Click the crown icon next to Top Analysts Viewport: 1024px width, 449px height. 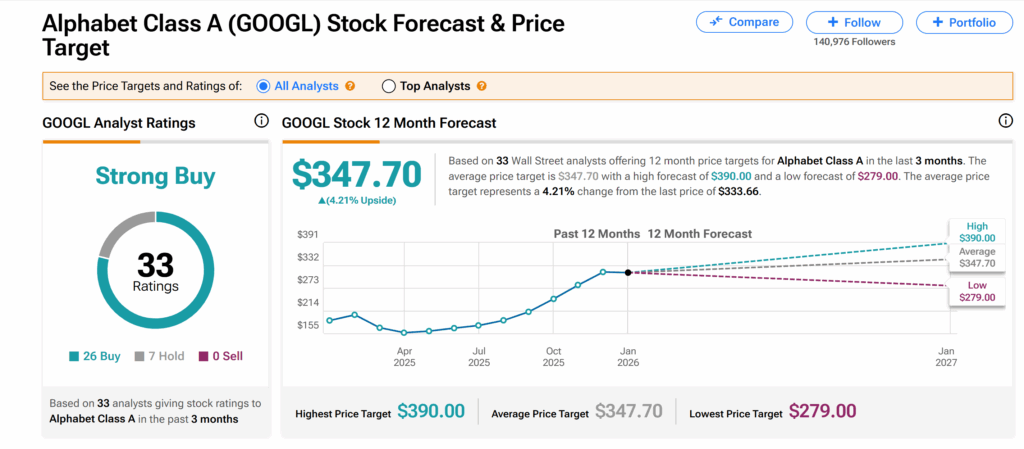pyautogui.click(x=482, y=86)
